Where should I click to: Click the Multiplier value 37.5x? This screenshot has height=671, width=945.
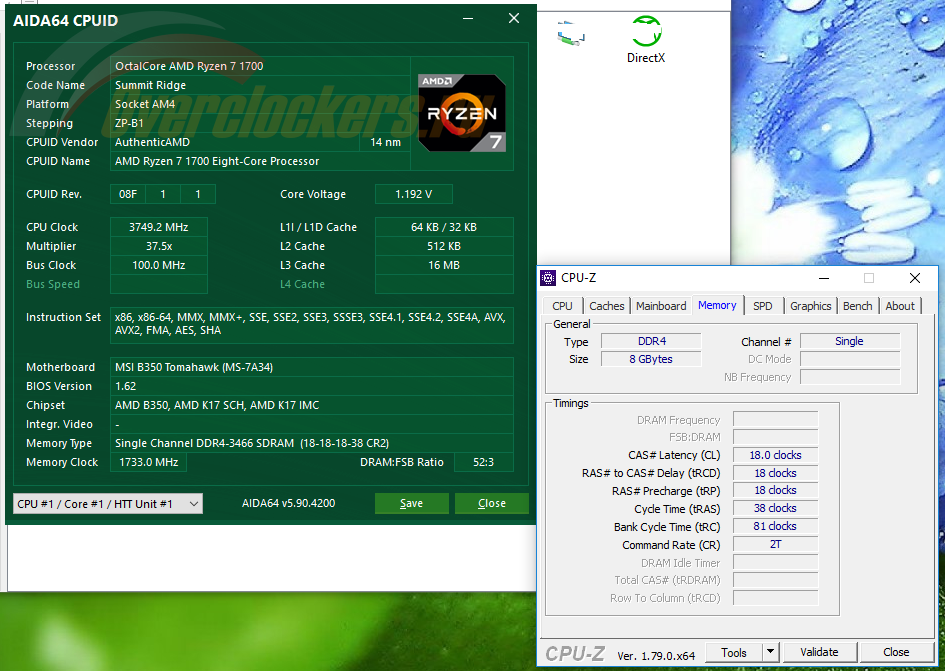(x=159, y=246)
